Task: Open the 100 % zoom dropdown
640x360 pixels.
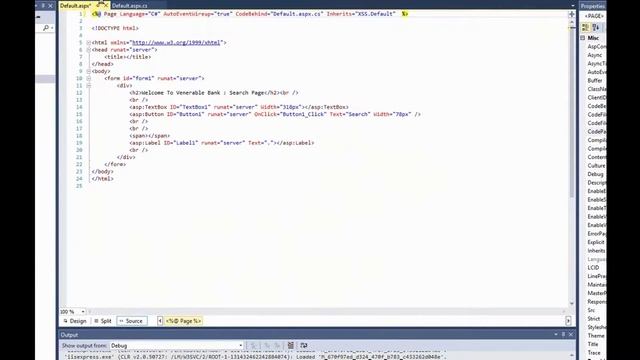Action: pyautogui.click(x=83, y=311)
